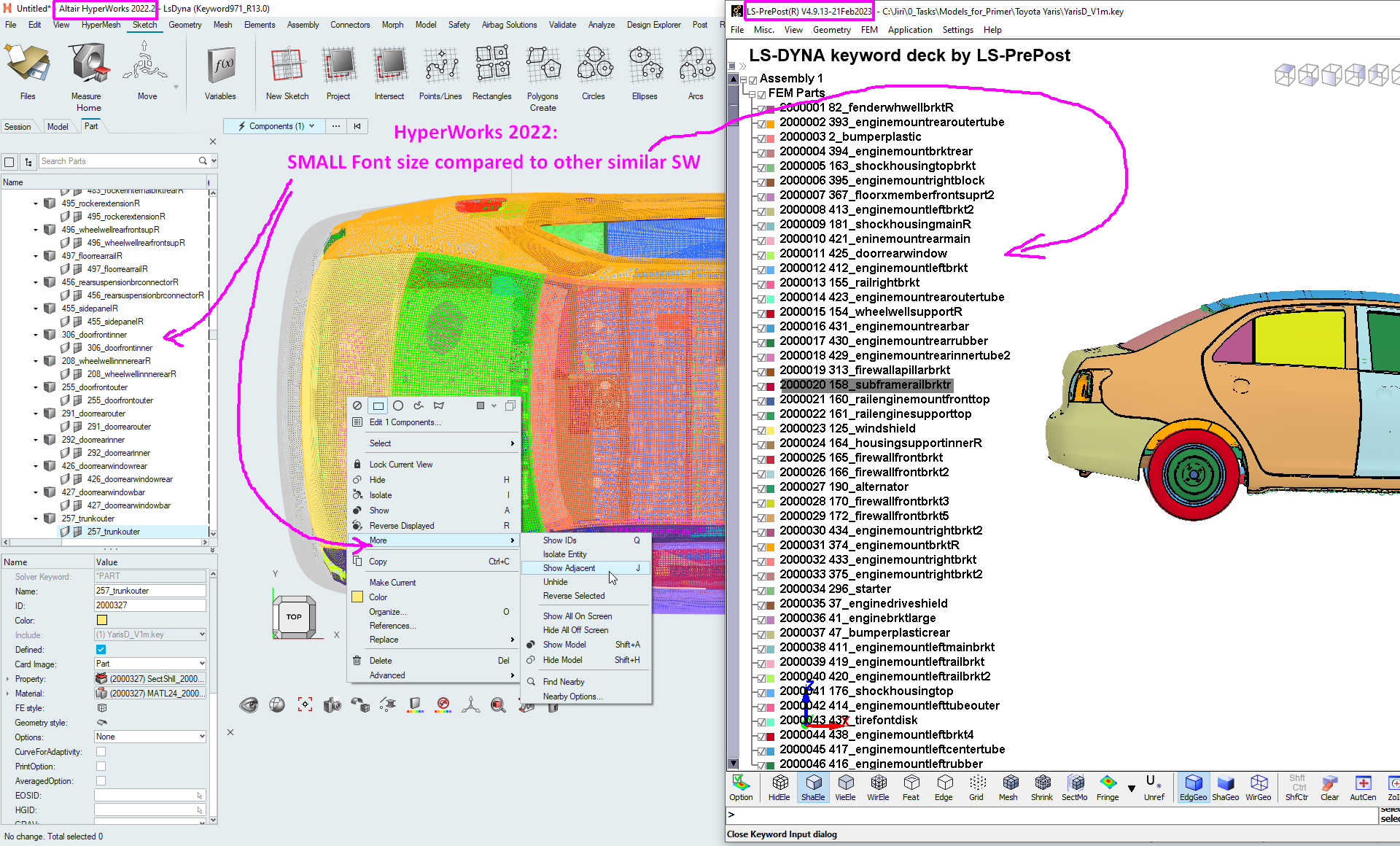Select Isolate from the context menu

(433, 495)
